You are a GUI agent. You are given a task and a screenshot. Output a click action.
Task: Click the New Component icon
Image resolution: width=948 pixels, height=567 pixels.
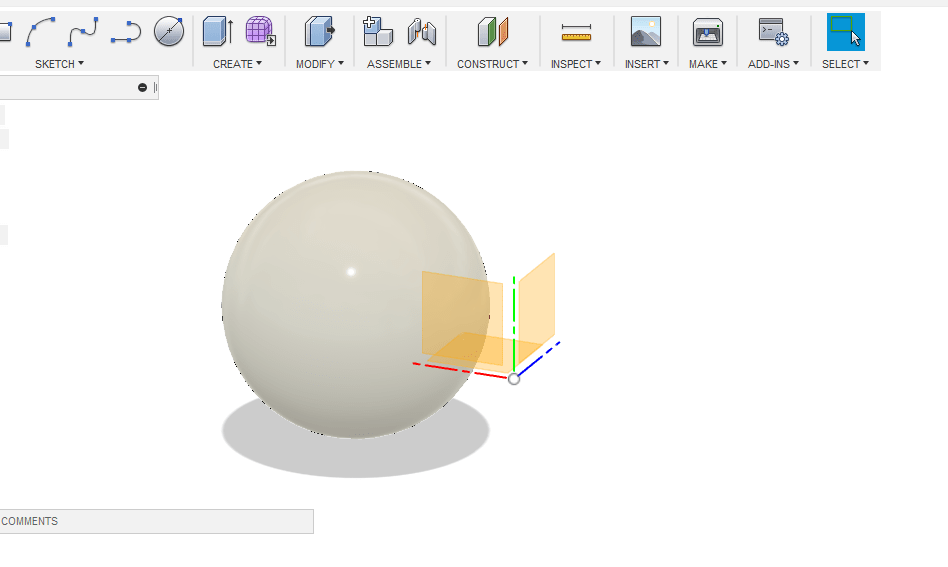tap(377, 31)
